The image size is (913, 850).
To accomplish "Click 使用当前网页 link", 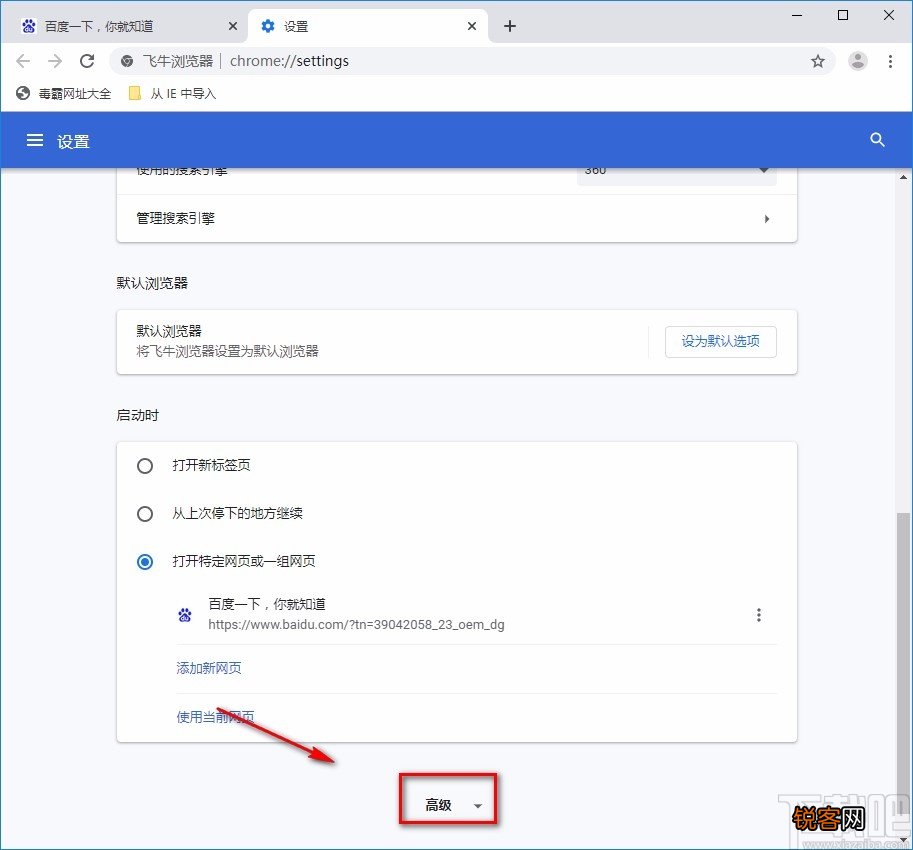I will point(215,717).
